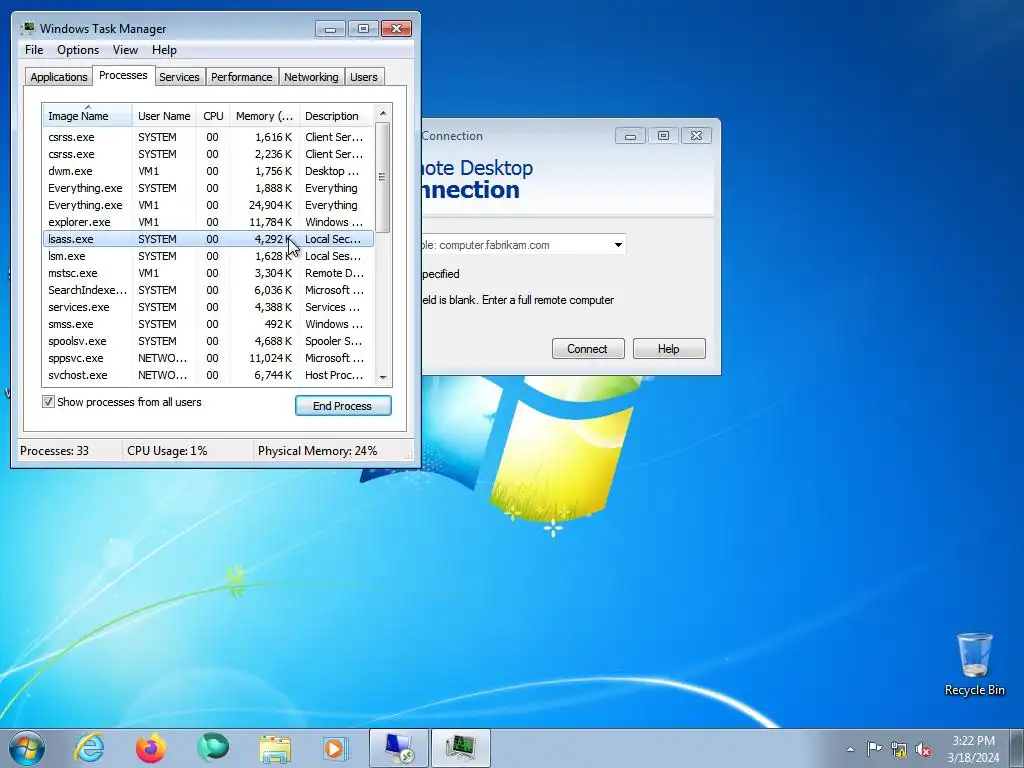Sort processes by CPU column header
1024x768 pixels.
click(213, 116)
